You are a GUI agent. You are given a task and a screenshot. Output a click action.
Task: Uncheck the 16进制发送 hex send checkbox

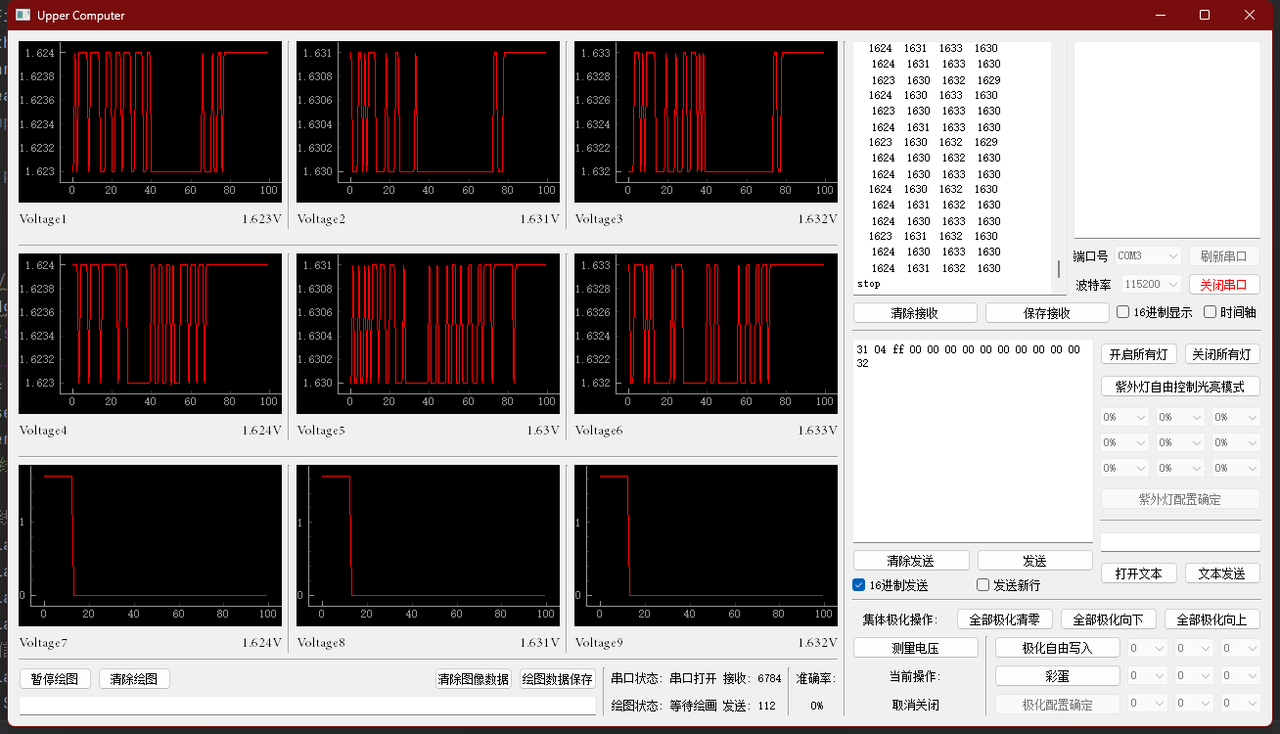click(858, 585)
